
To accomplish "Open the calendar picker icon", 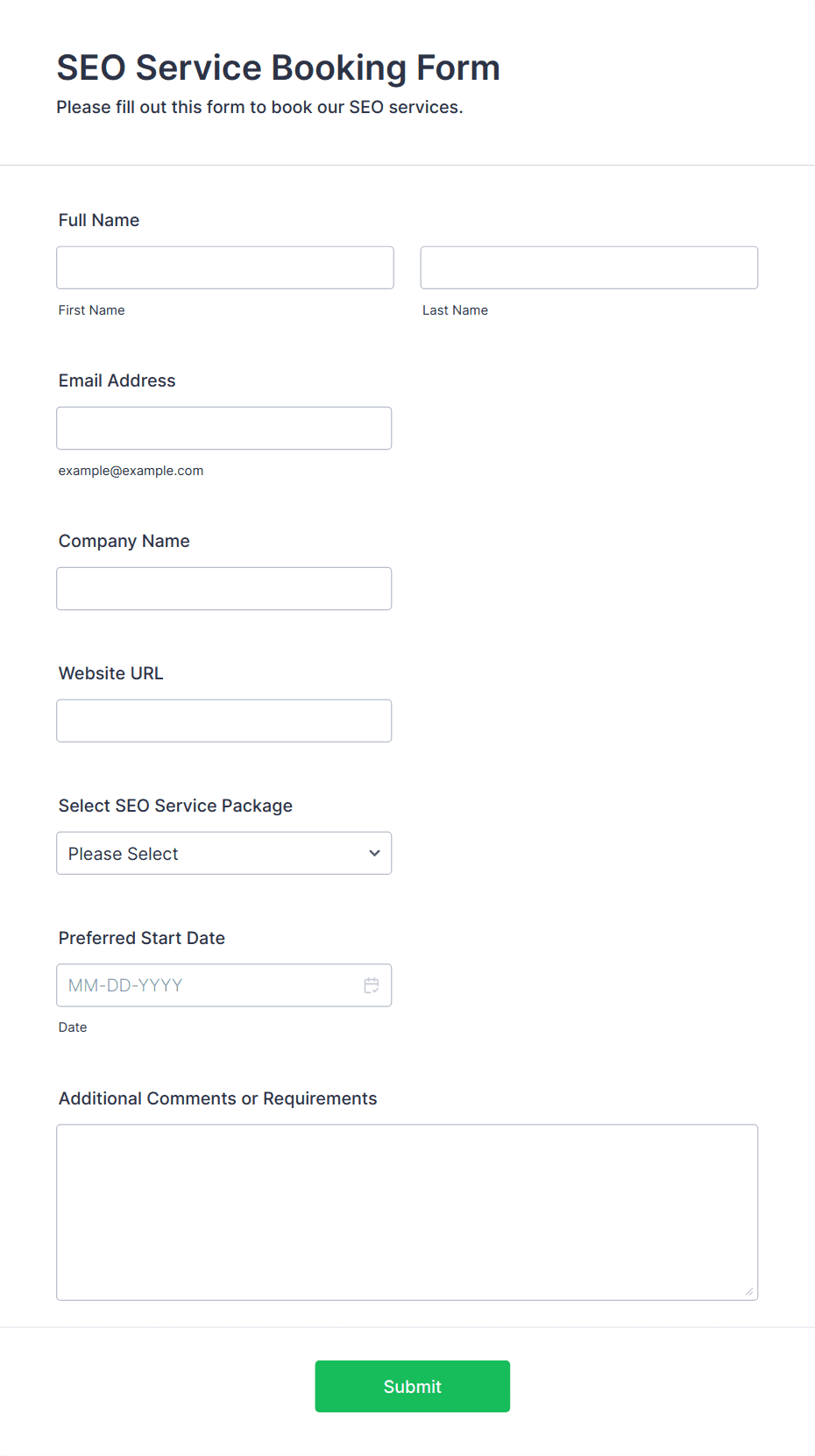I will coord(372,985).
